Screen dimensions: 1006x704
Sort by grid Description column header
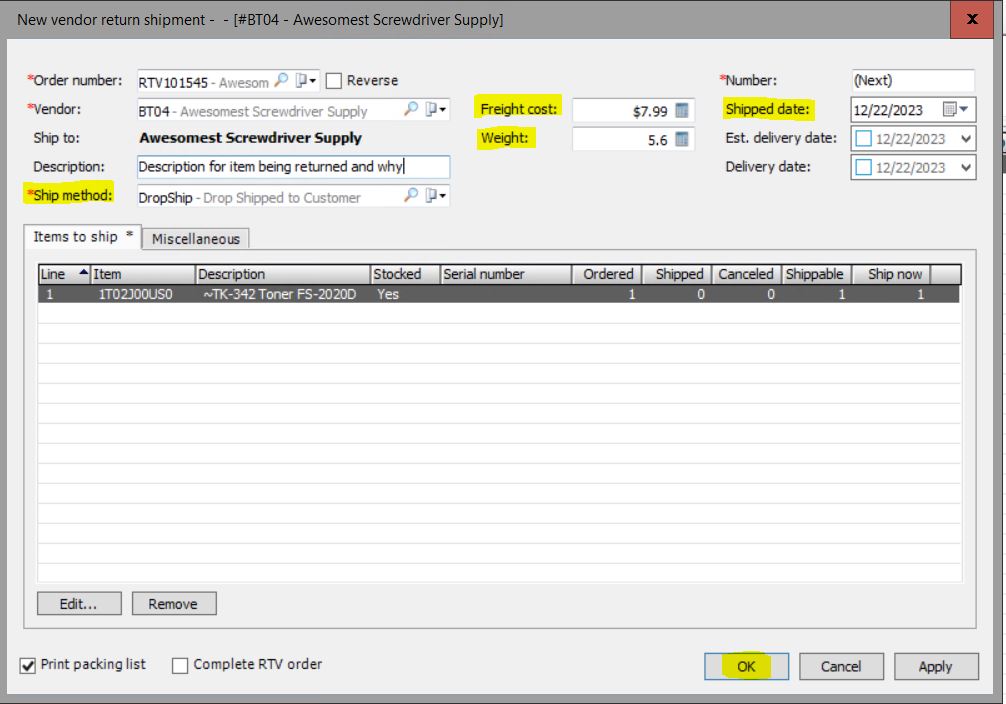(283, 274)
